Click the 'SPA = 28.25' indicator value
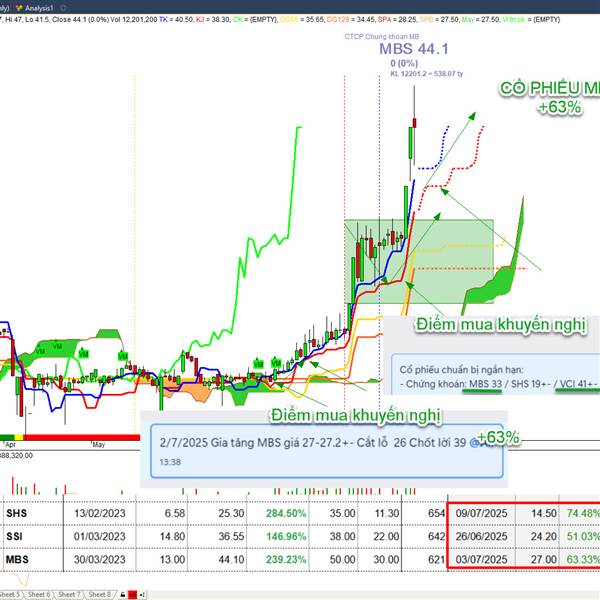 tap(397, 20)
